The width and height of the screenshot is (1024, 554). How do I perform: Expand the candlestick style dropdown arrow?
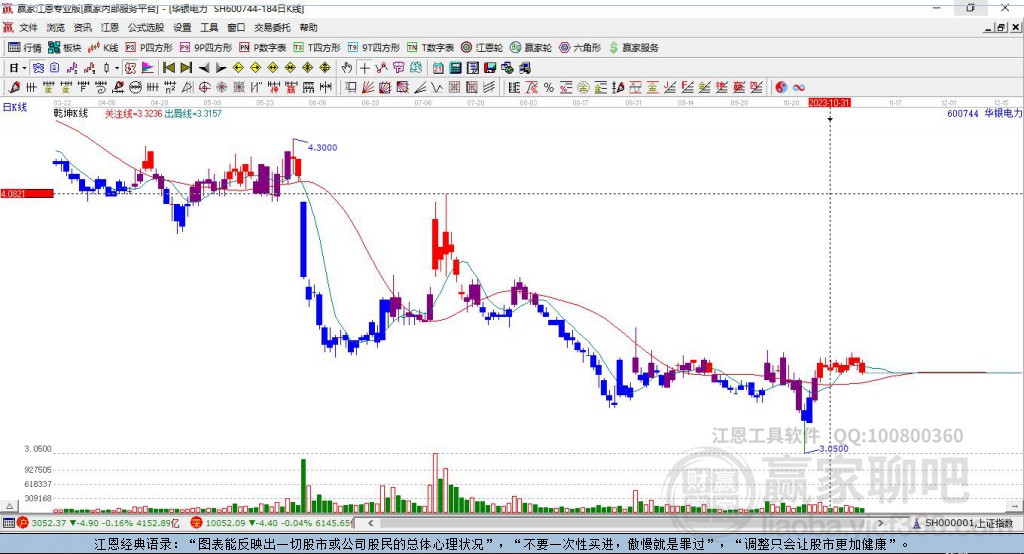coord(117,68)
